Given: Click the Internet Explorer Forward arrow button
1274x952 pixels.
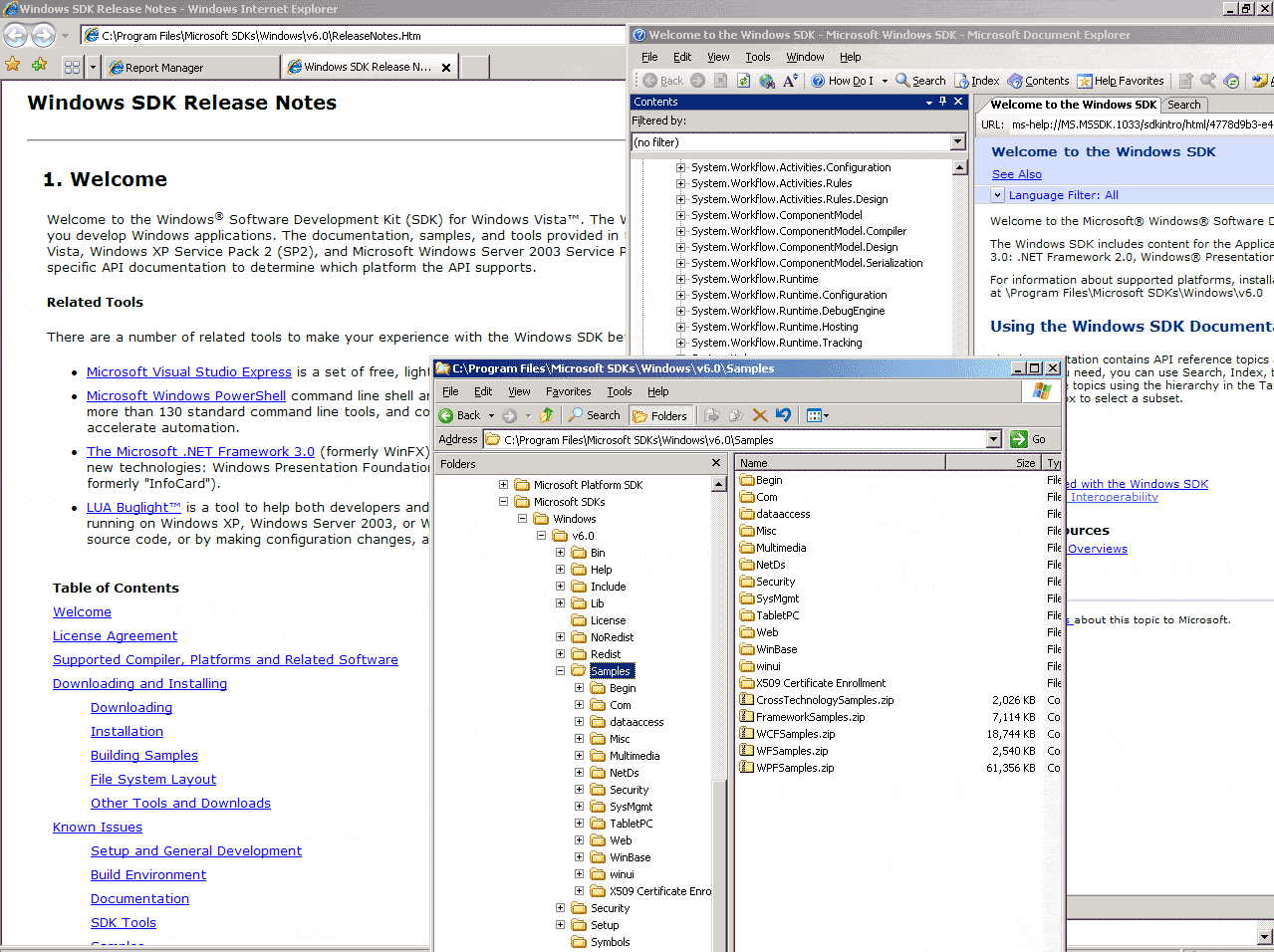Looking at the screenshot, I should click(x=43, y=35).
